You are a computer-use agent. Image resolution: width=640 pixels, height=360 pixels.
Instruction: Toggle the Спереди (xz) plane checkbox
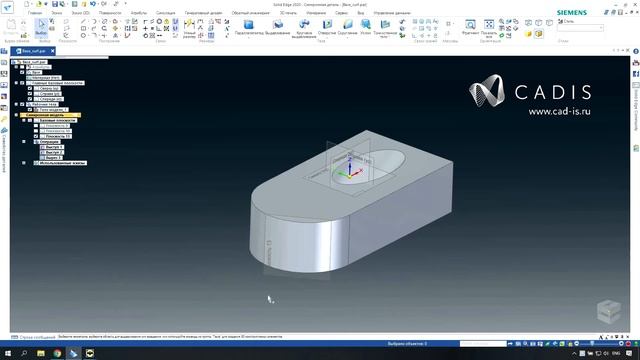[30, 99]
